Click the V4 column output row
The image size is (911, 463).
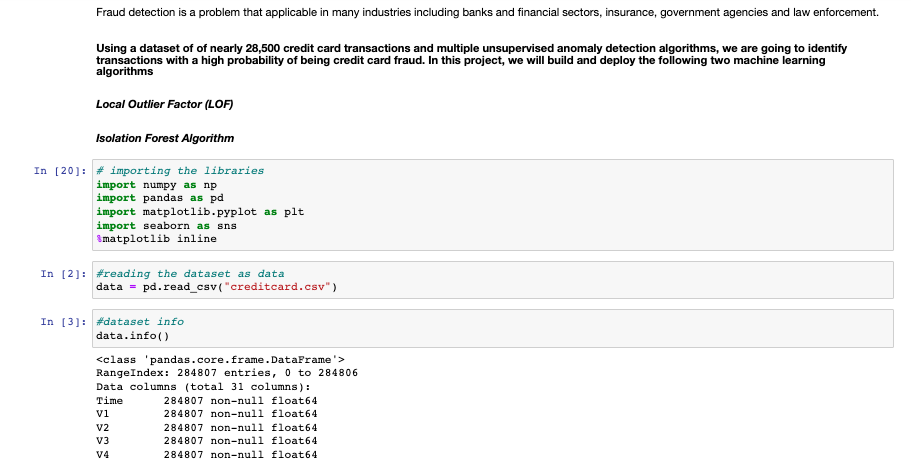(207, 454)
